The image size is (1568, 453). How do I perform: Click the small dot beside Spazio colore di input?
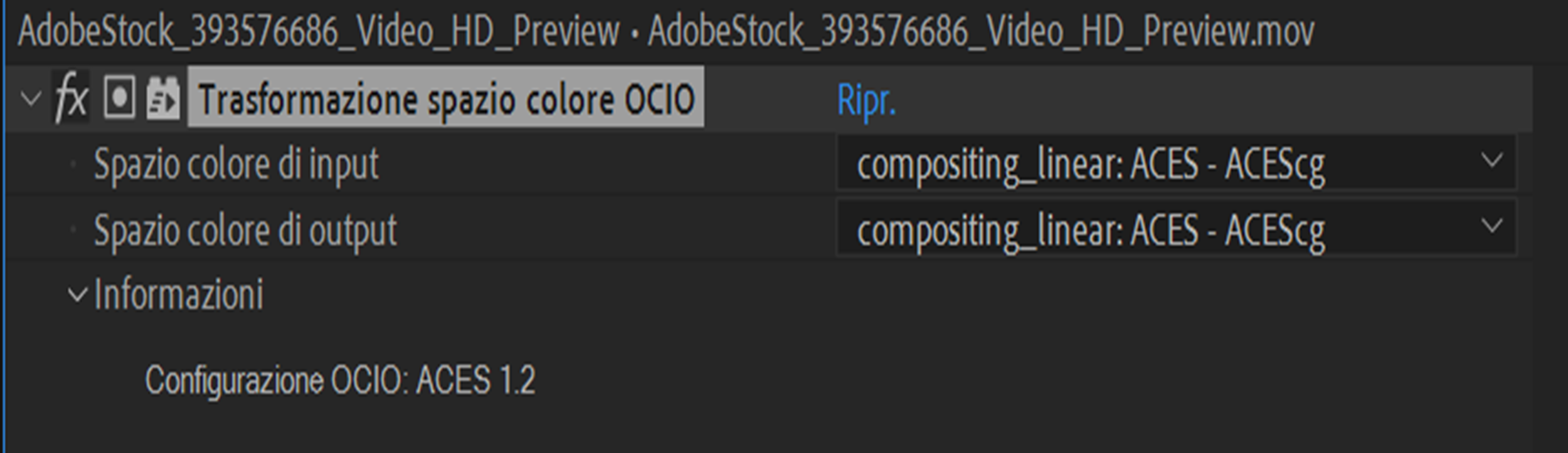(73, 164)
